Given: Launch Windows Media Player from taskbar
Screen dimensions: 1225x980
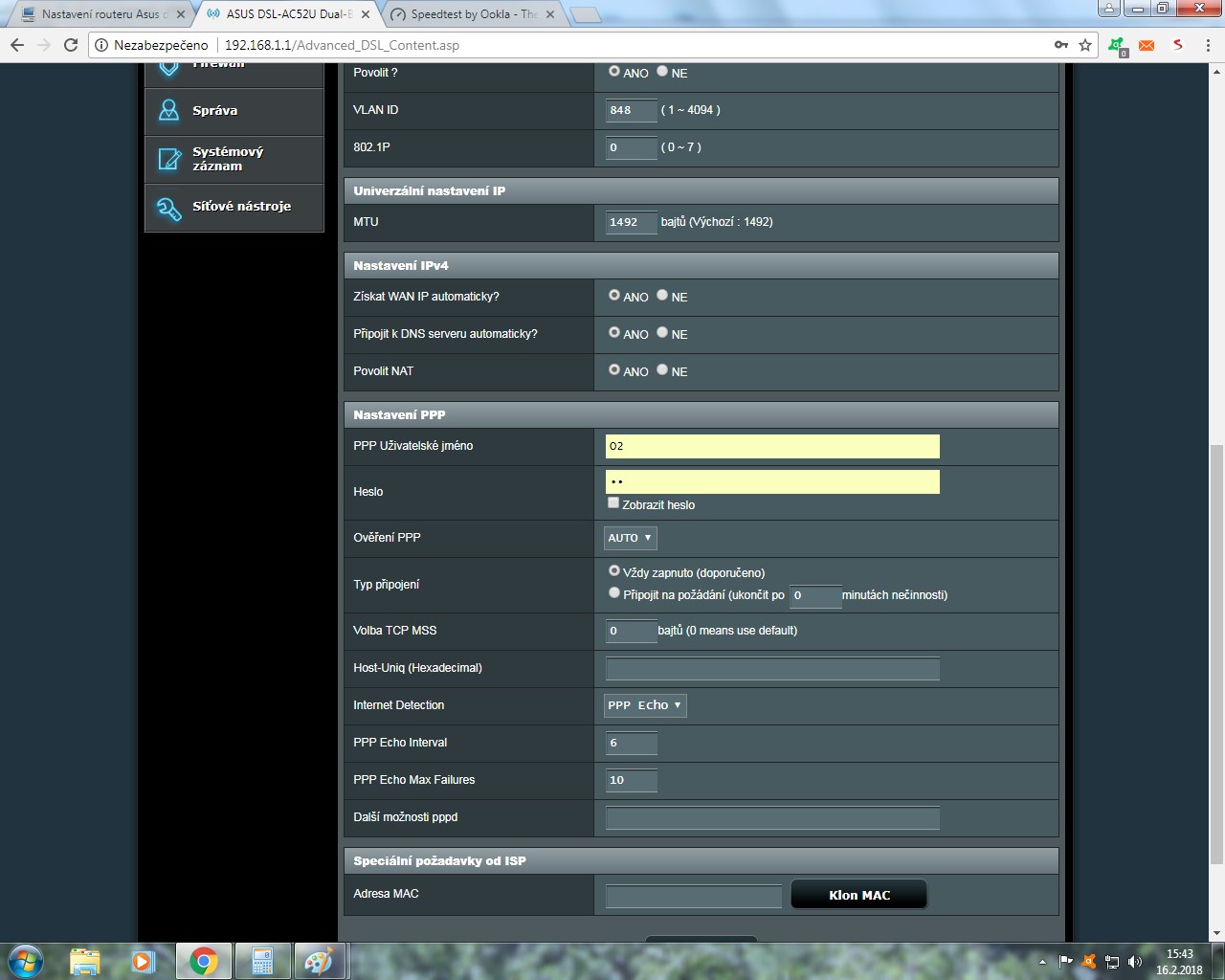Looking at the screenshot, I should (x=144, y=961).
